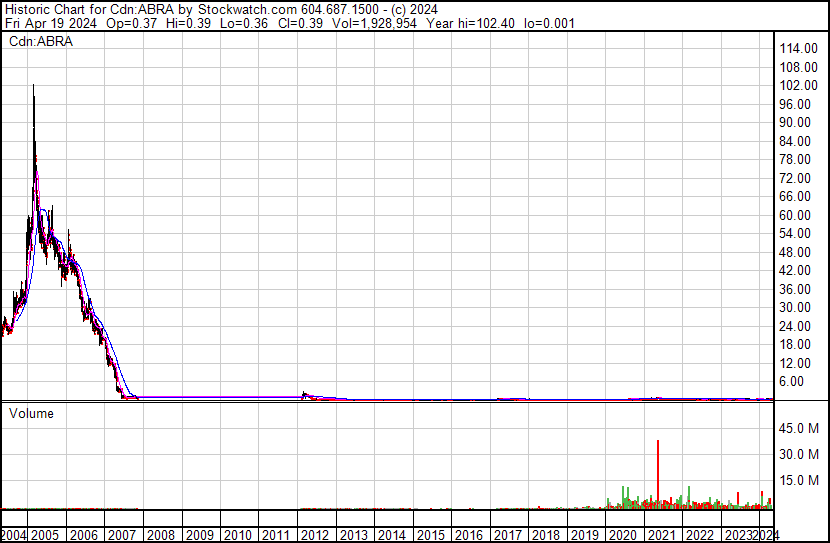Screen dimensions: 830x543
Task: Click the Volume panel label
Action: [x=31, y=413]
